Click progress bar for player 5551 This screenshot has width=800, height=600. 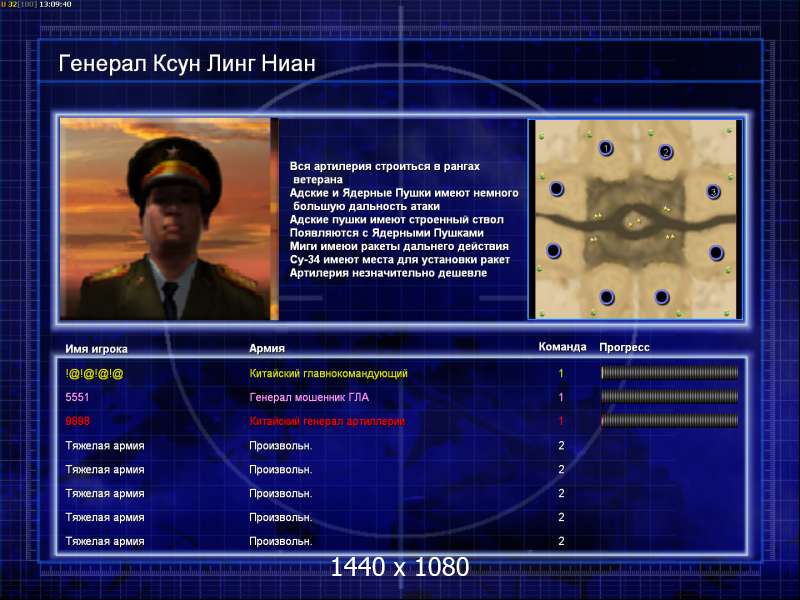click(x=669, y=396)
